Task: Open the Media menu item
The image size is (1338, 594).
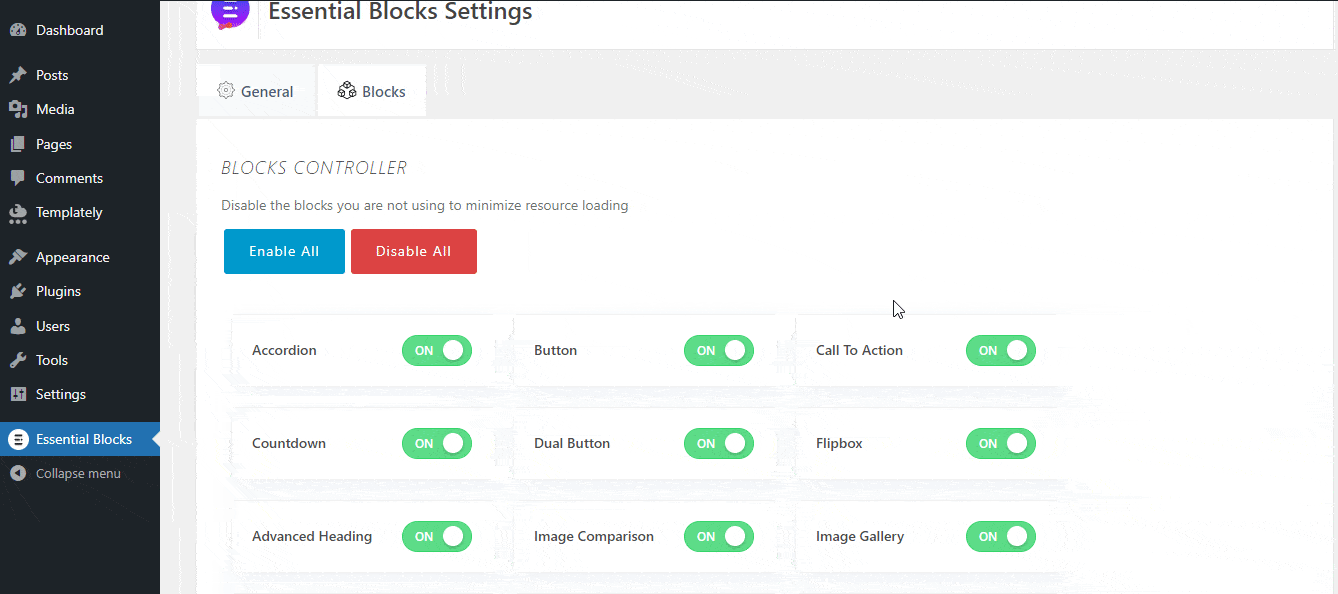Action: click(80, 109)
